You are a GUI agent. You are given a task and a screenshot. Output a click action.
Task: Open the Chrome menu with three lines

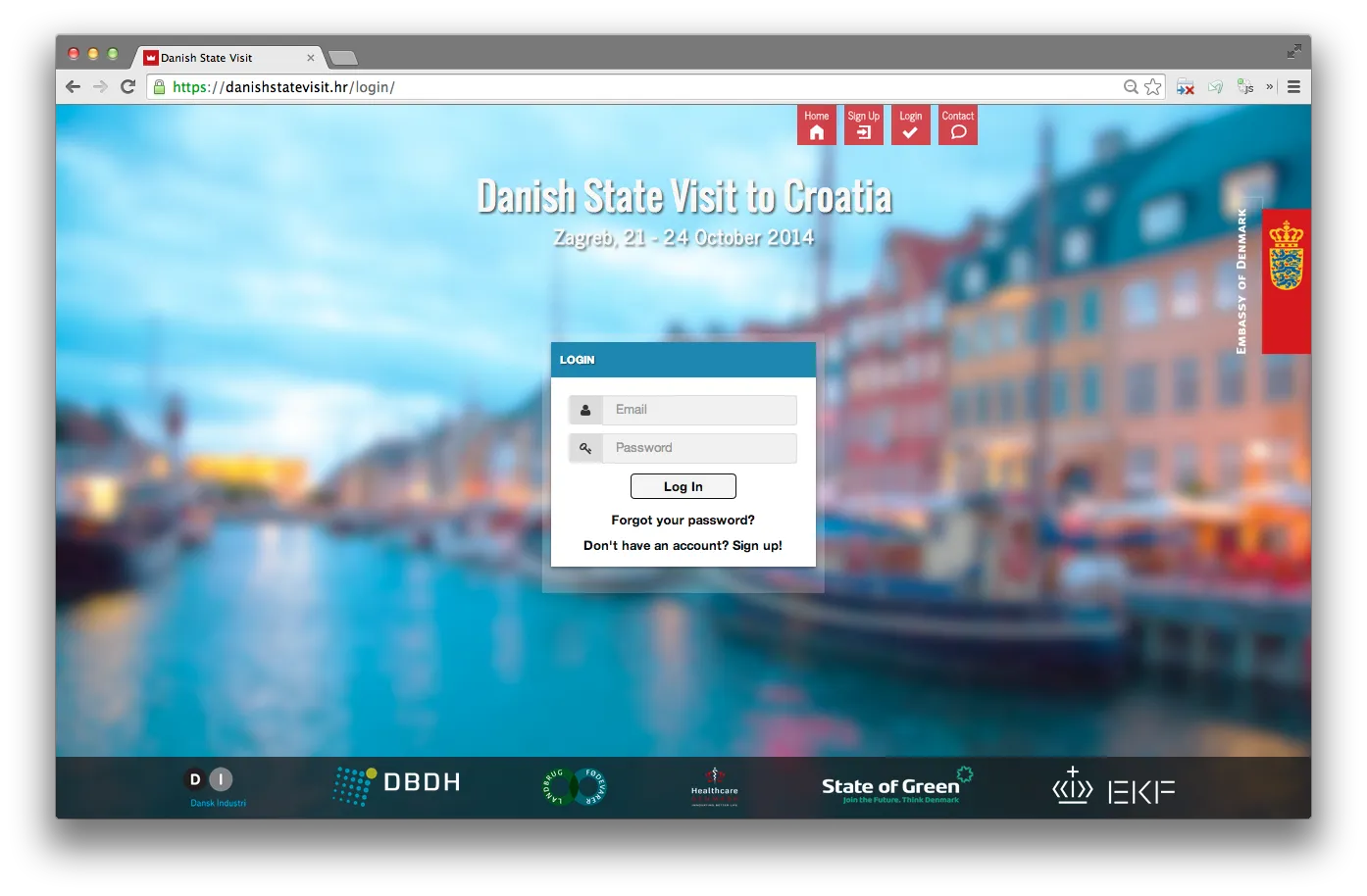coord(1293,86)
